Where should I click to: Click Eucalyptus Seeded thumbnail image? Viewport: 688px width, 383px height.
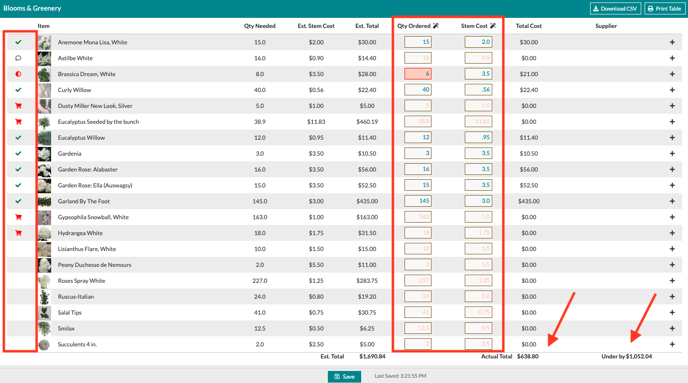(44, 122)
